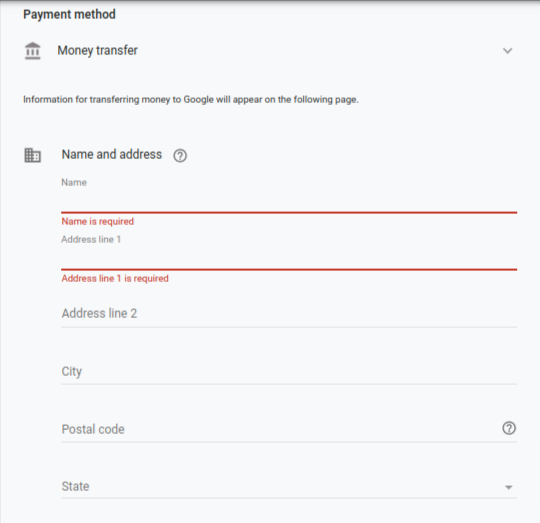Open the State dropdown arrow

(509, 488)
